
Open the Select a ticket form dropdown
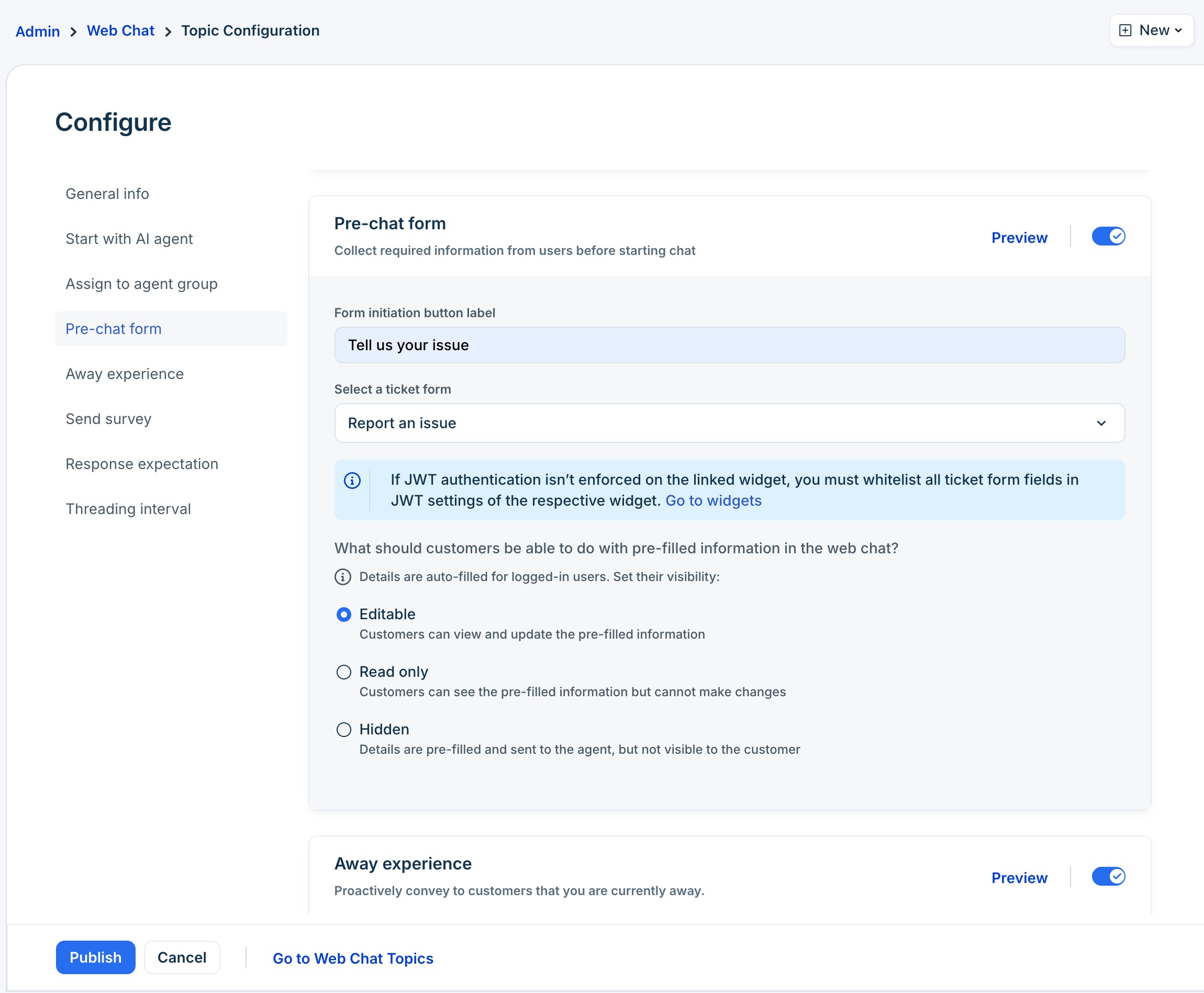[729, 423]
